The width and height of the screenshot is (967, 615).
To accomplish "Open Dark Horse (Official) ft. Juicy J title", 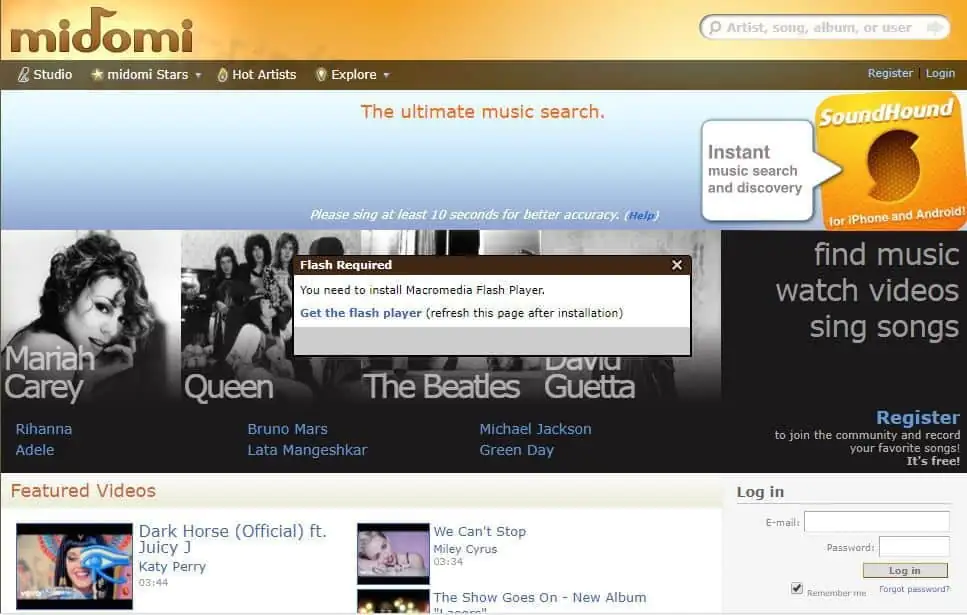I will click(232, 539).
